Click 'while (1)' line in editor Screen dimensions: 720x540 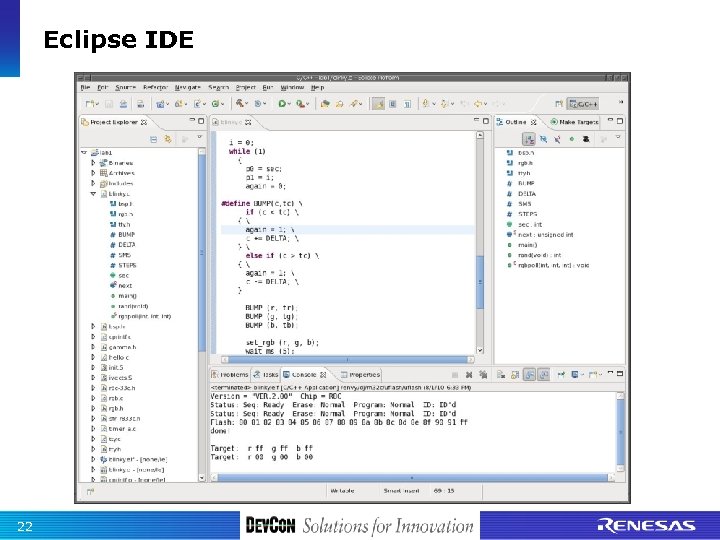pos(247,151)
